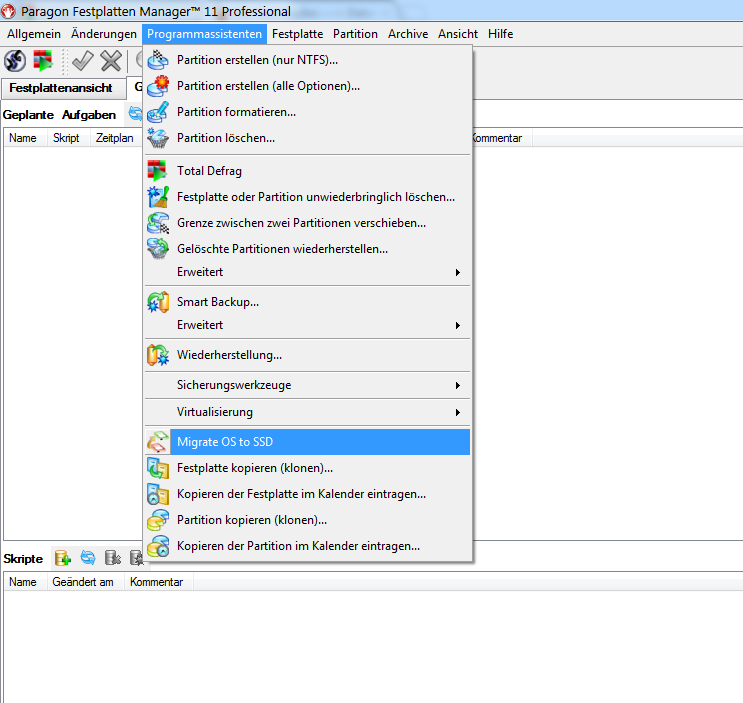Image resolution: width=743 pixels, height=703 pixels.
Task: Click the Festplatte im Kalender icon
Action: [x=158, y=494]
